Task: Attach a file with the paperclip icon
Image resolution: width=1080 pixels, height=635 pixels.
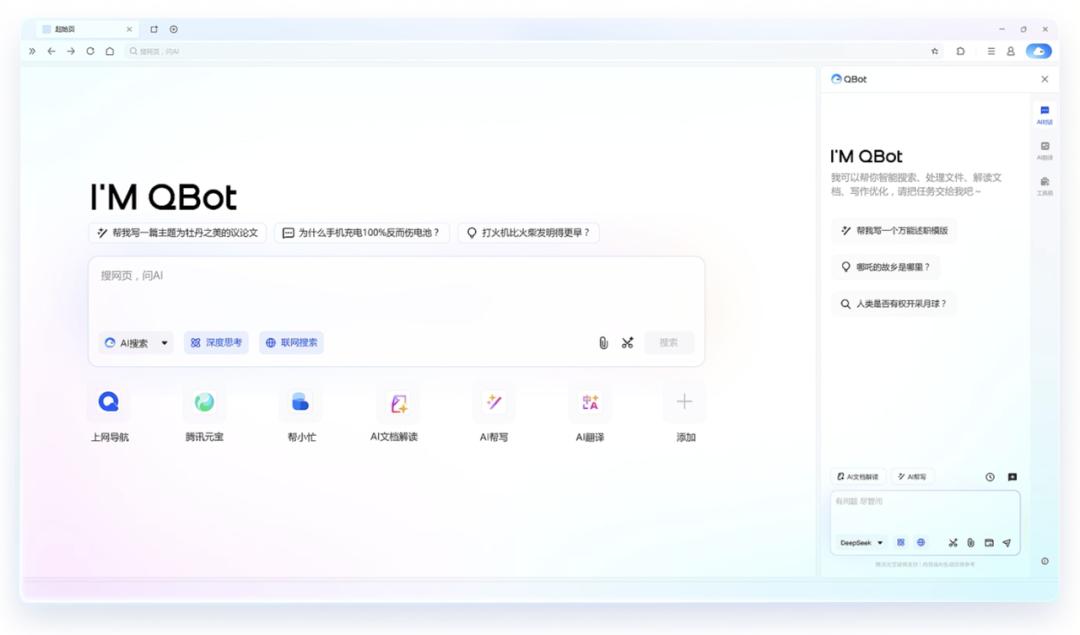Action: click(x=601, y=342)
